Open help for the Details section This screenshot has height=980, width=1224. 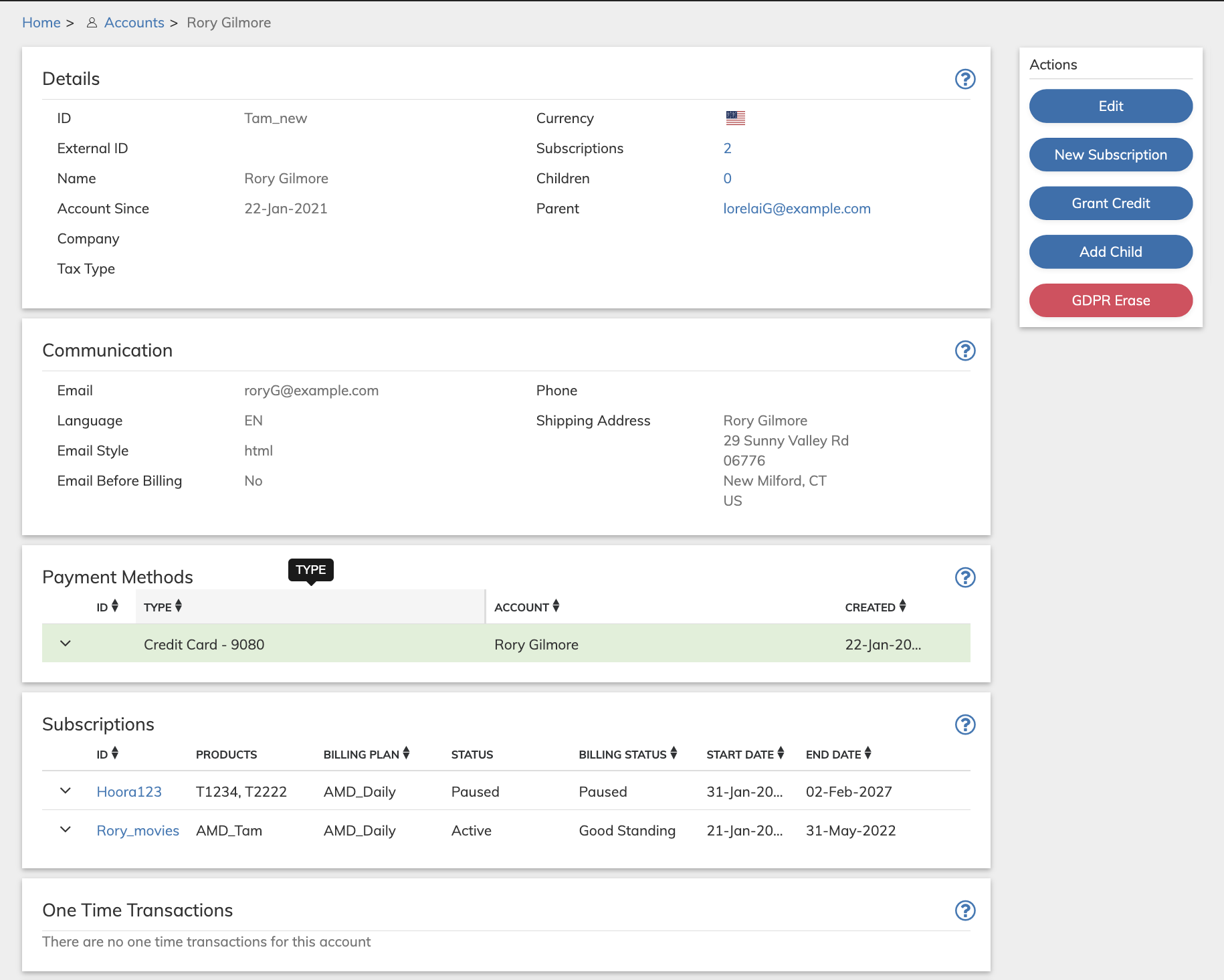tap(965, 79)
